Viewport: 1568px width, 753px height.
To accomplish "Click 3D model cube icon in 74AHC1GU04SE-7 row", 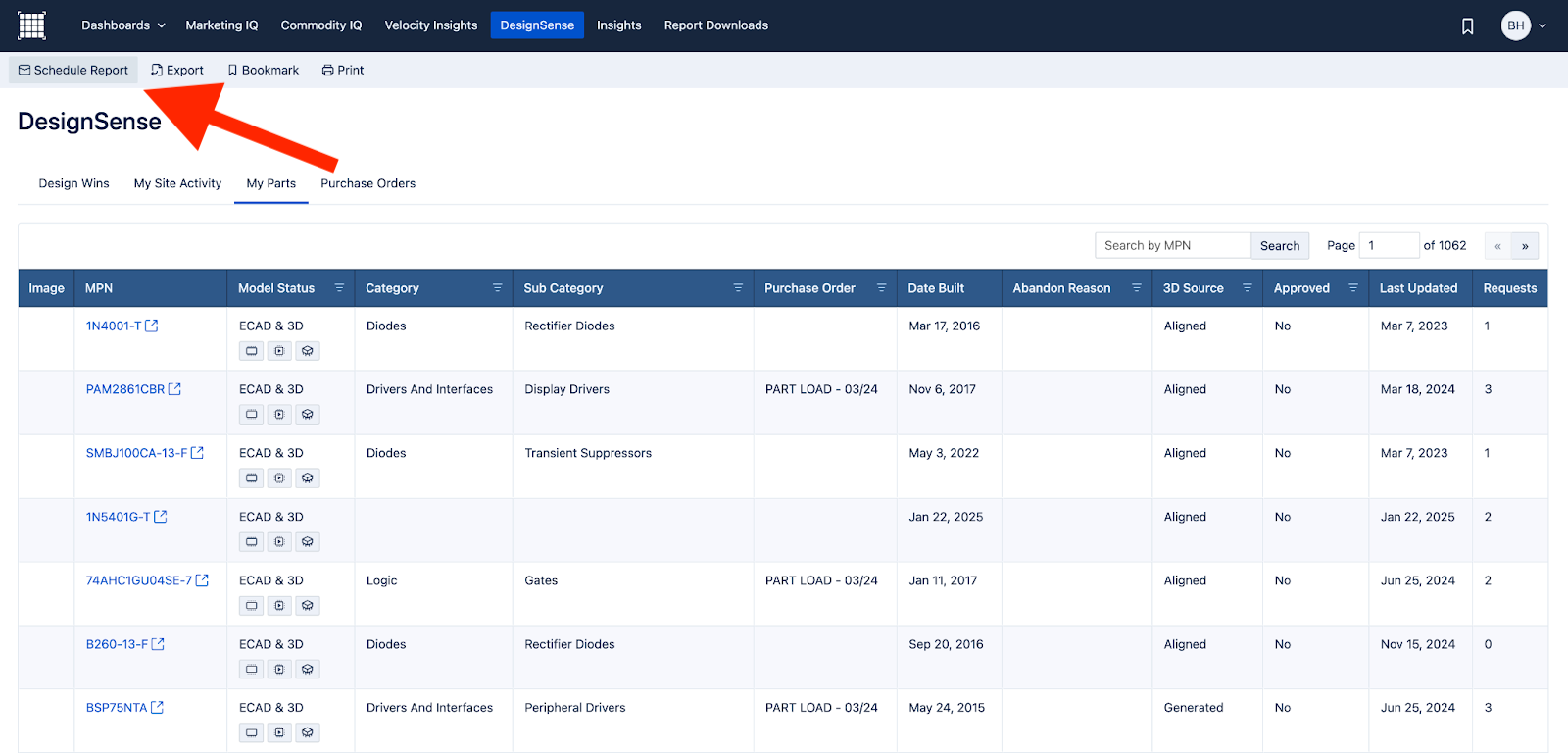I will 308,606.
